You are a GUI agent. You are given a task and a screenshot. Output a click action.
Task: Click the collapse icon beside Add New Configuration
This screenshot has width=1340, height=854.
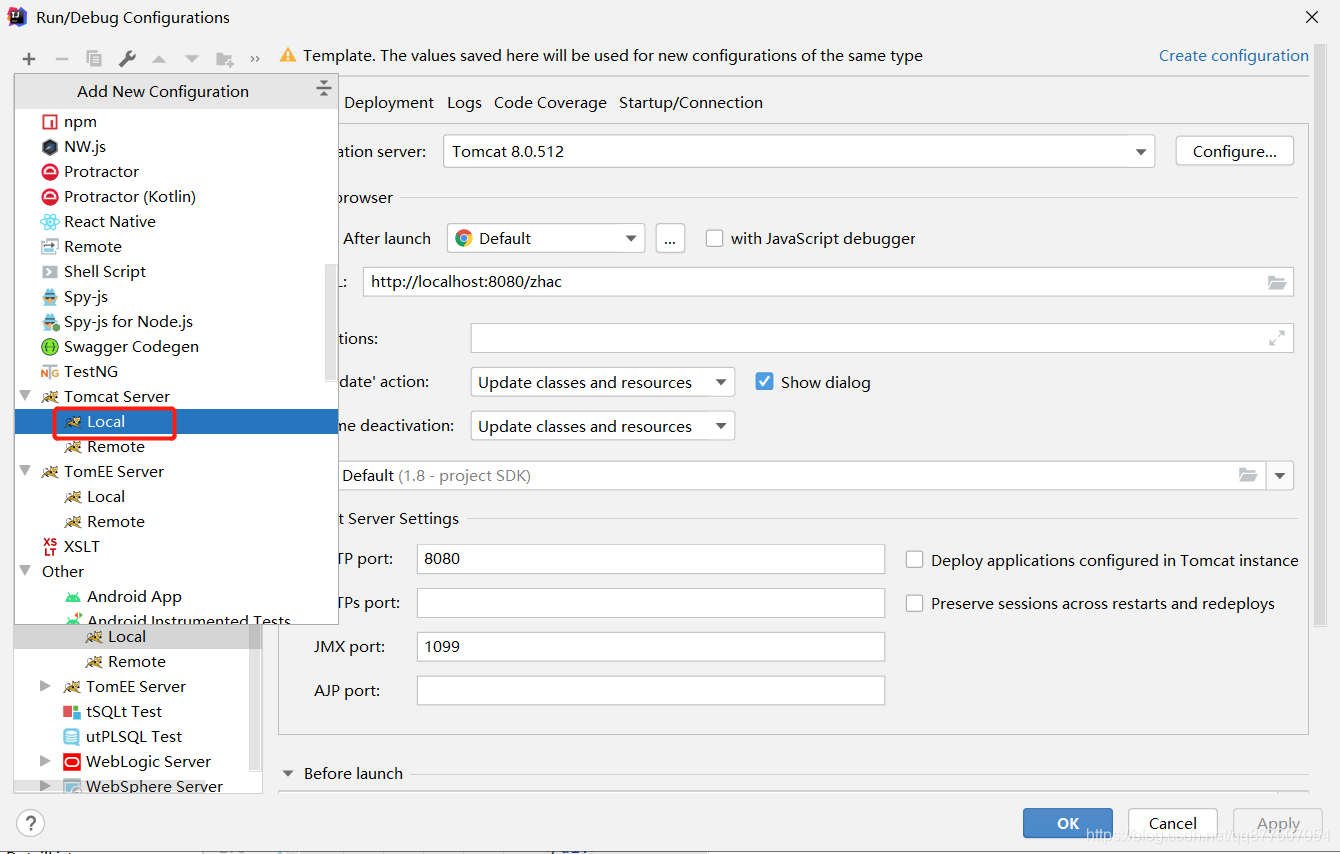pyautogui.click(x=323, y=89)
